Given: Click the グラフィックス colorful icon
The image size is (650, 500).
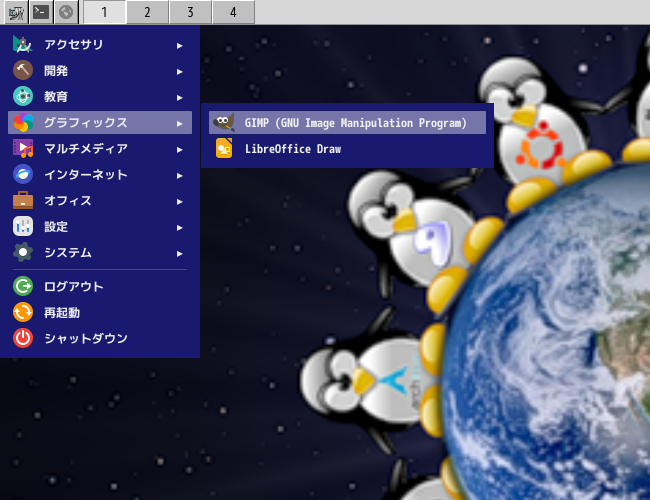Looking at the screenshot, I should 23,123.
